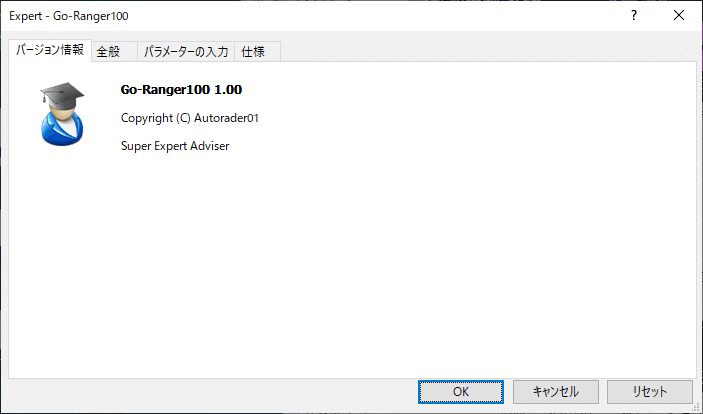The image size is (703, 414).
Task: Confirm with the OK button
Action: click(x=461, y=392)
